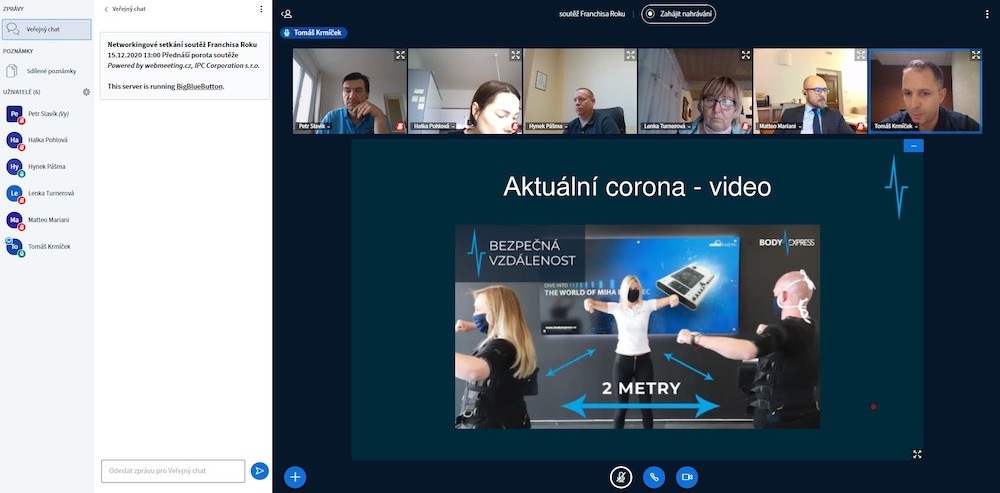Select user Lenka Turnerová in list
Viewport: 1000px width, 493px height.
pos(46,193)
